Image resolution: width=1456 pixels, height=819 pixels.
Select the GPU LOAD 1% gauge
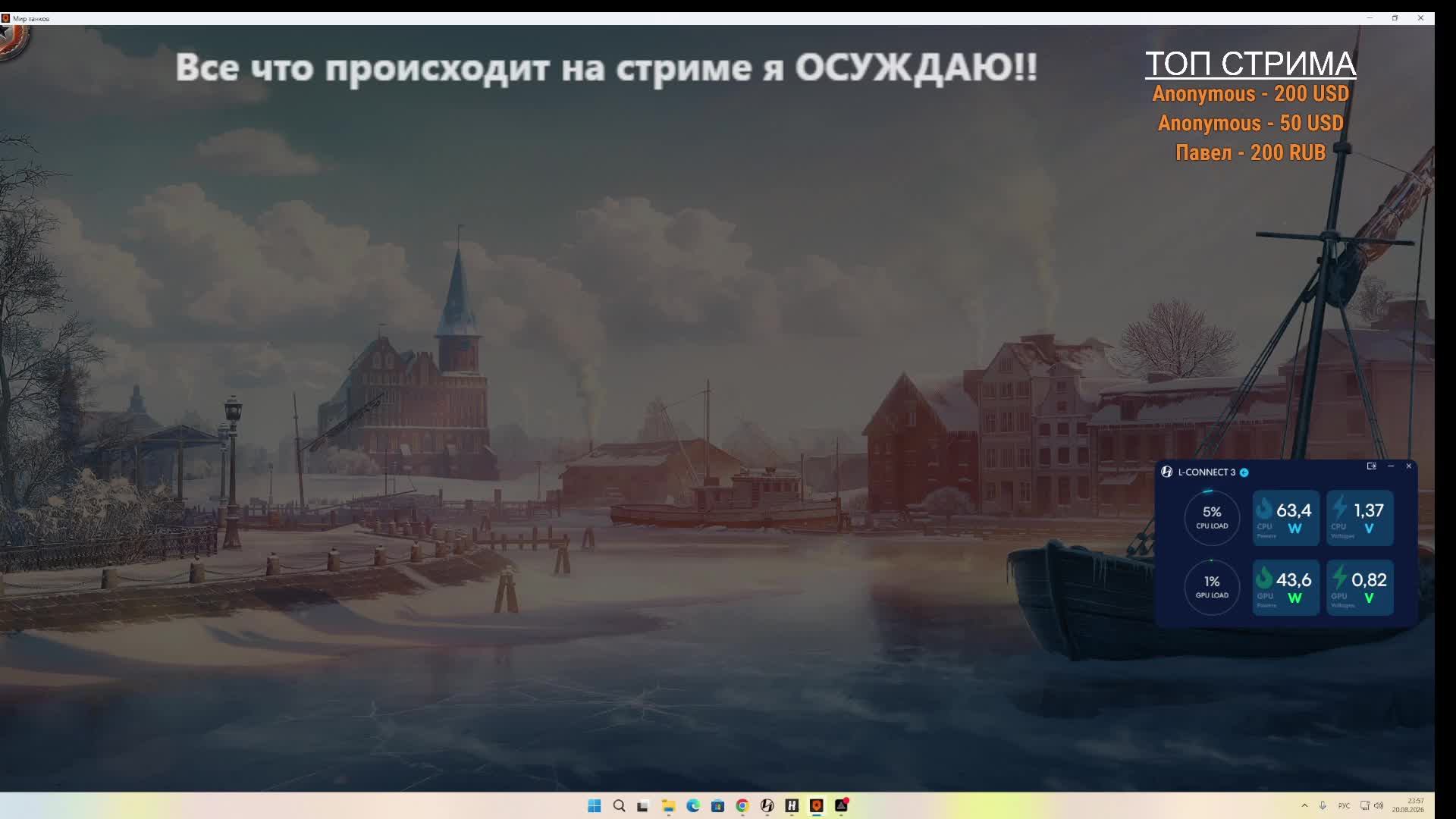(1212, 587)
